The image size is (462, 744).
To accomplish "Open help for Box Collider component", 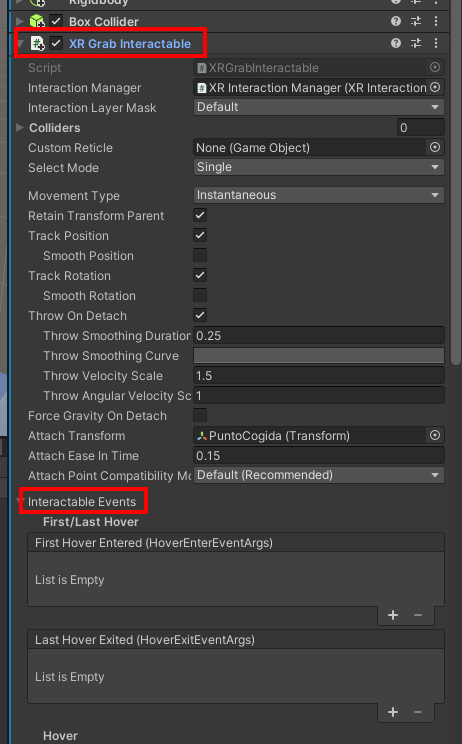I will 396,21.
